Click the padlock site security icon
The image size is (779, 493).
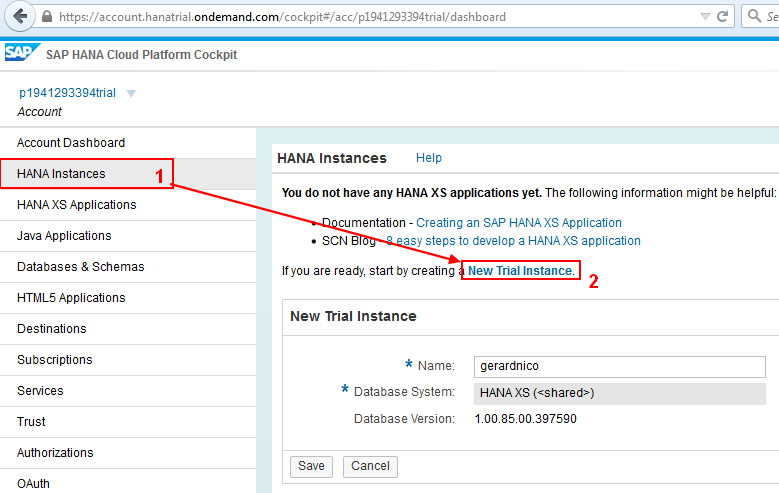[x=47, y=17]
